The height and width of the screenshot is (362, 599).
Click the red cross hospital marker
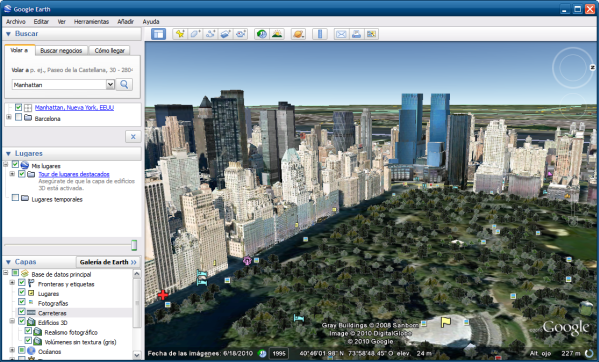[x=163, y=294]
